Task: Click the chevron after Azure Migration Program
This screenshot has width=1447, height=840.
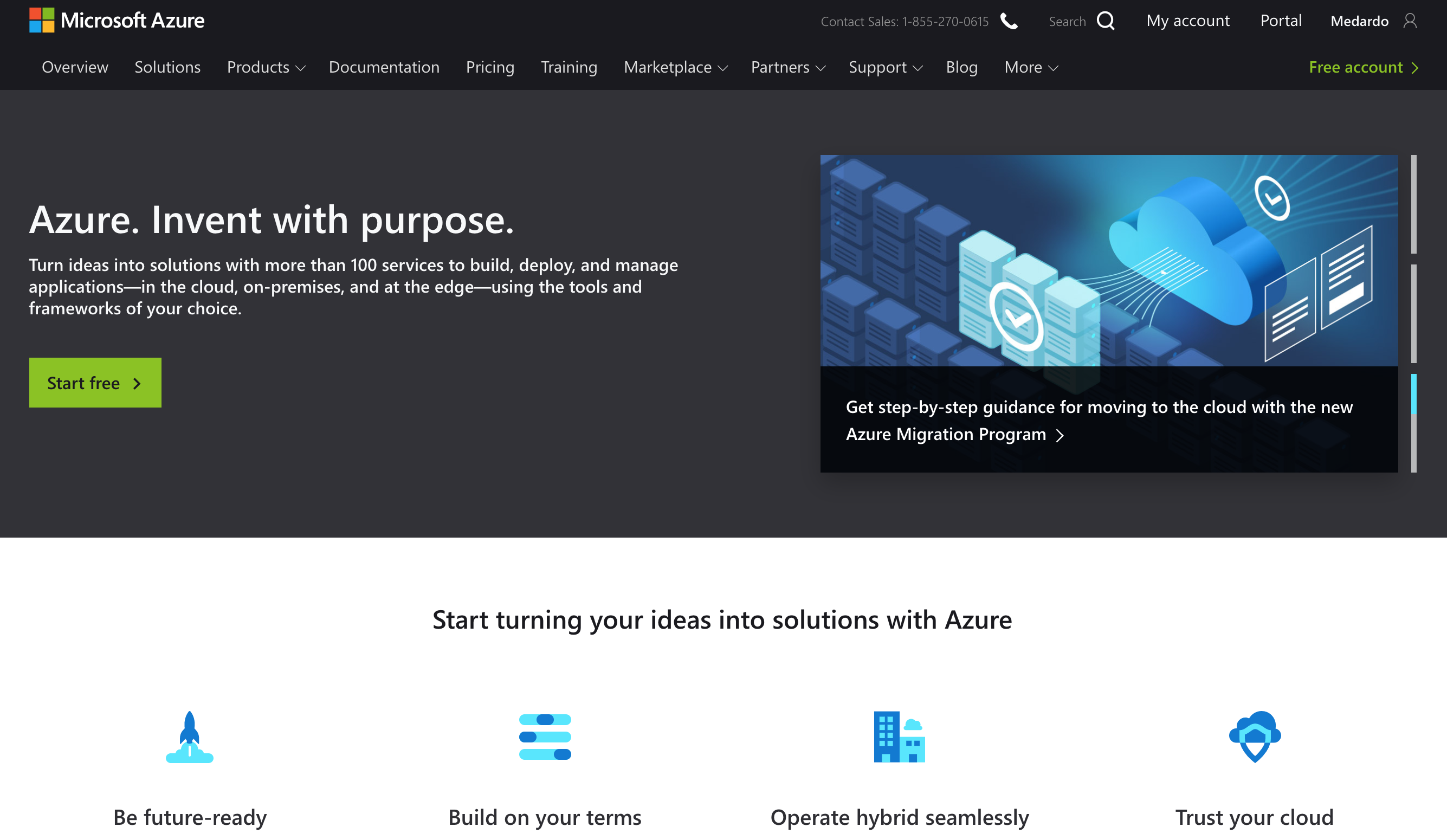Action: [x=1060, y=435]
